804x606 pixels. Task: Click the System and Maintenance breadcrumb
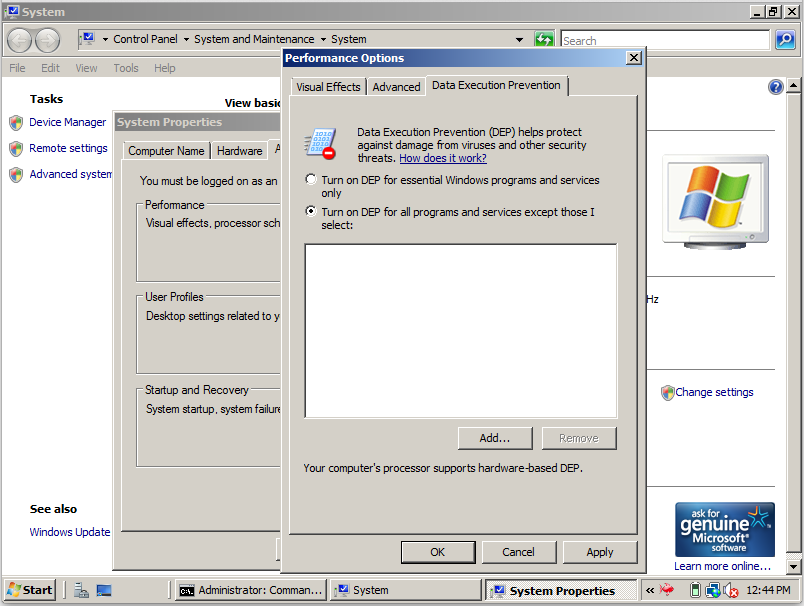[254, 39]
